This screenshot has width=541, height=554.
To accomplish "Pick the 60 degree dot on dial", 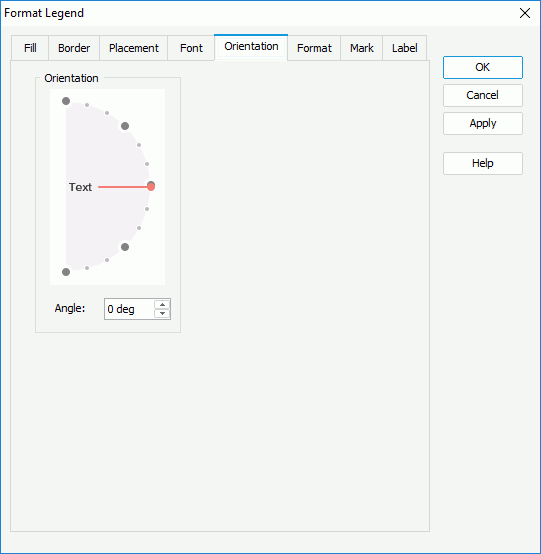I will coord(107,113).
